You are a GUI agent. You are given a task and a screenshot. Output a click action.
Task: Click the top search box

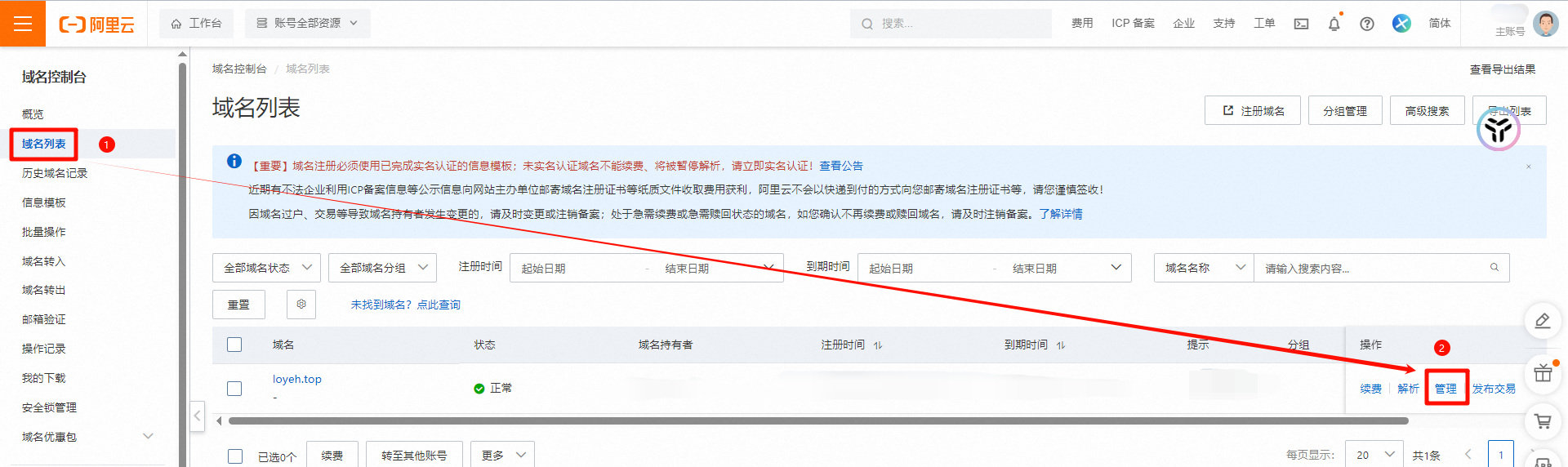pyautogui.click(x=951, y=24)
